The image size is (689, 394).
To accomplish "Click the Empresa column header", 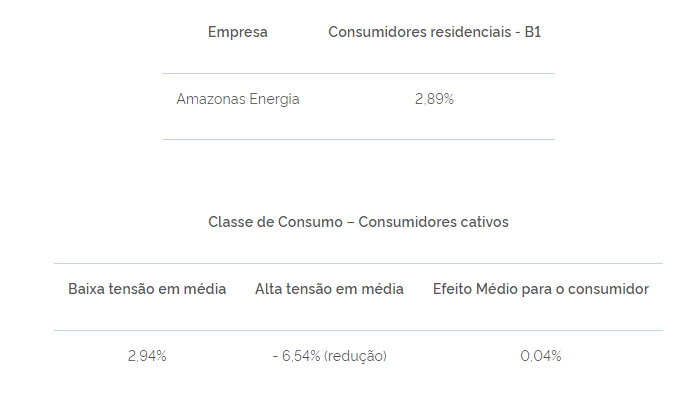I will (x=238, y=32).
